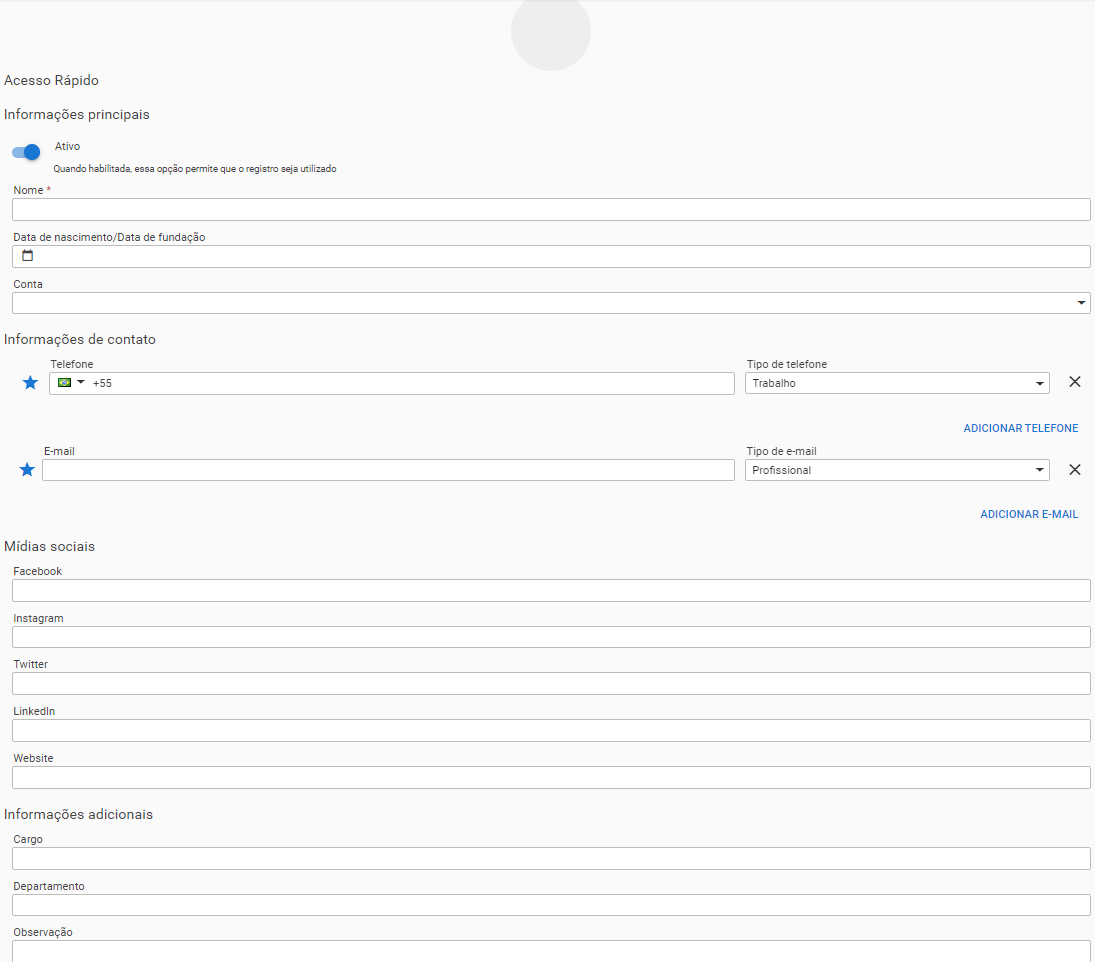
Task: Click the Twitter input field
Action: coord(551,683)
